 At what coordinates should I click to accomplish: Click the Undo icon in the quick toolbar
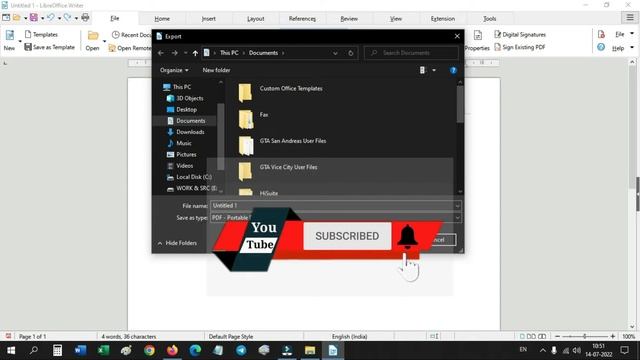[x=51, y=17]
